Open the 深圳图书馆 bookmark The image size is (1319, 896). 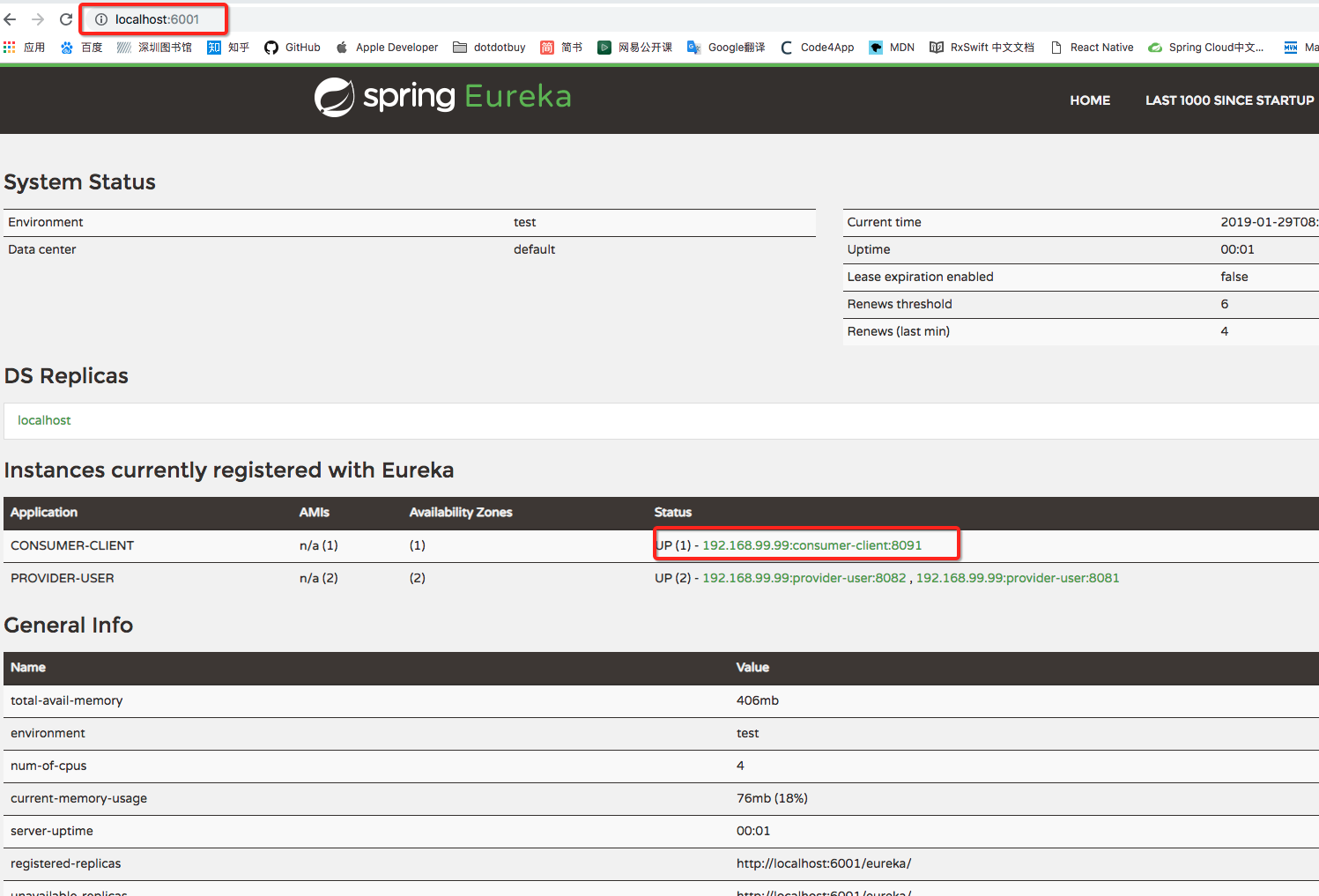154,48
